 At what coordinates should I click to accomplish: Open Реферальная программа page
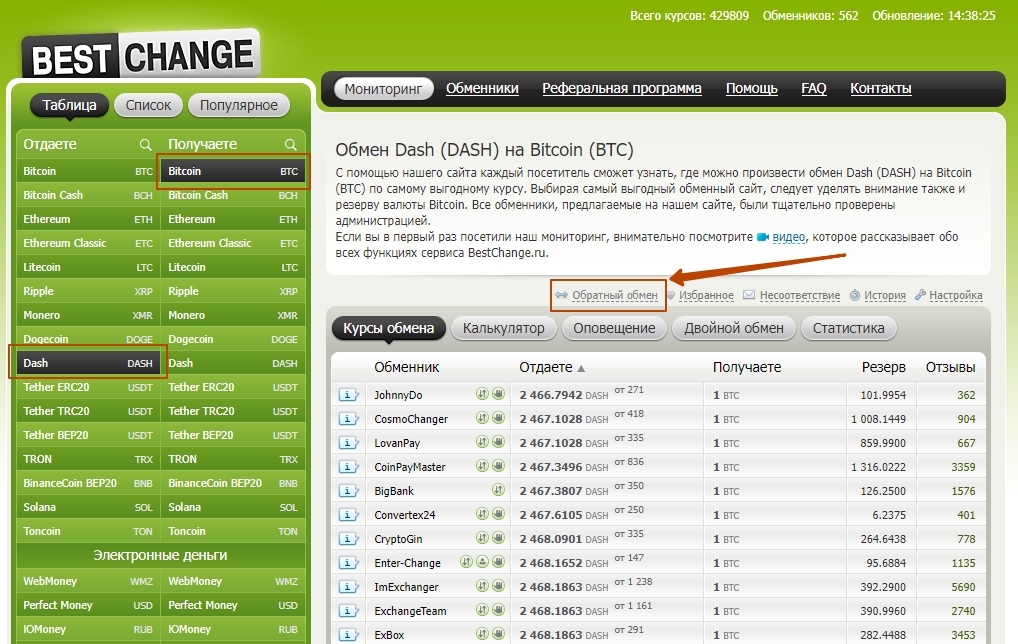pyautogui.click(x=622, y=88)
